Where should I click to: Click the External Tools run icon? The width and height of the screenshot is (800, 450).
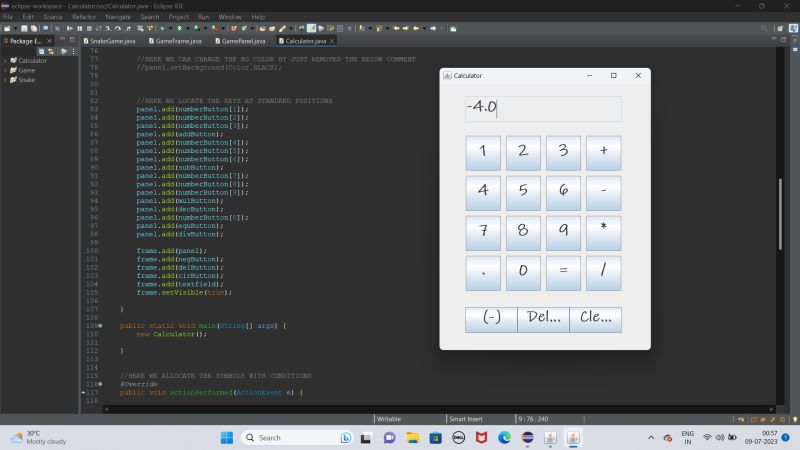[215, 29]
